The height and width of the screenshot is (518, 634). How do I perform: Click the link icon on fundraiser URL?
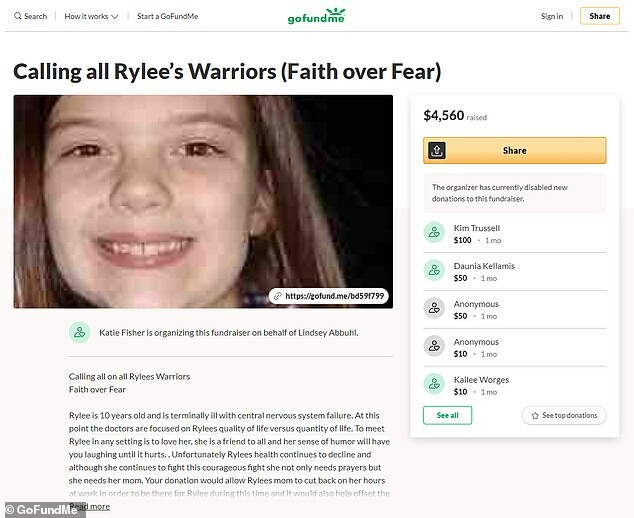pos(278,296)
